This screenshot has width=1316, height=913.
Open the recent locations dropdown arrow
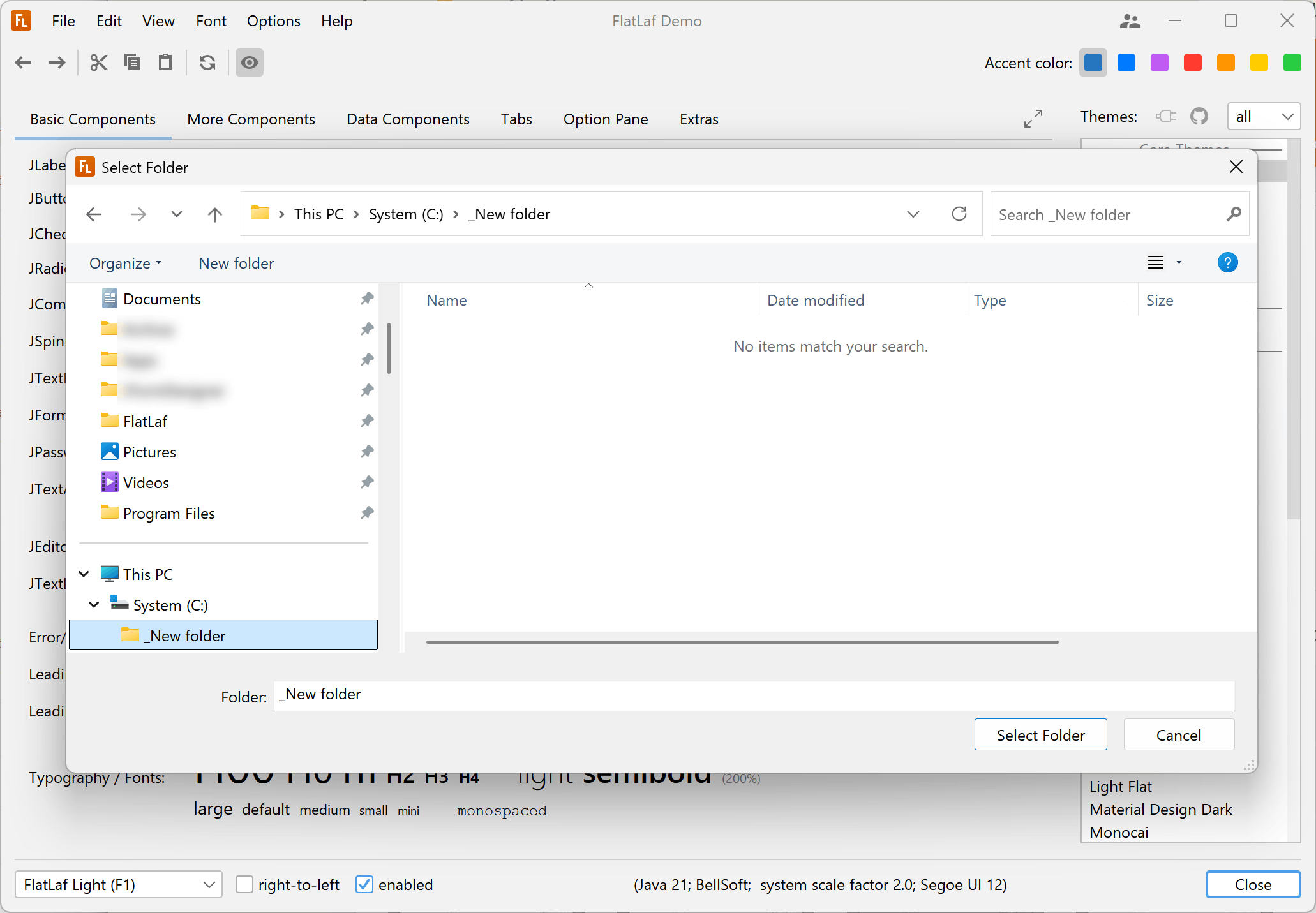pyautogui.click(x=177, y=214)
